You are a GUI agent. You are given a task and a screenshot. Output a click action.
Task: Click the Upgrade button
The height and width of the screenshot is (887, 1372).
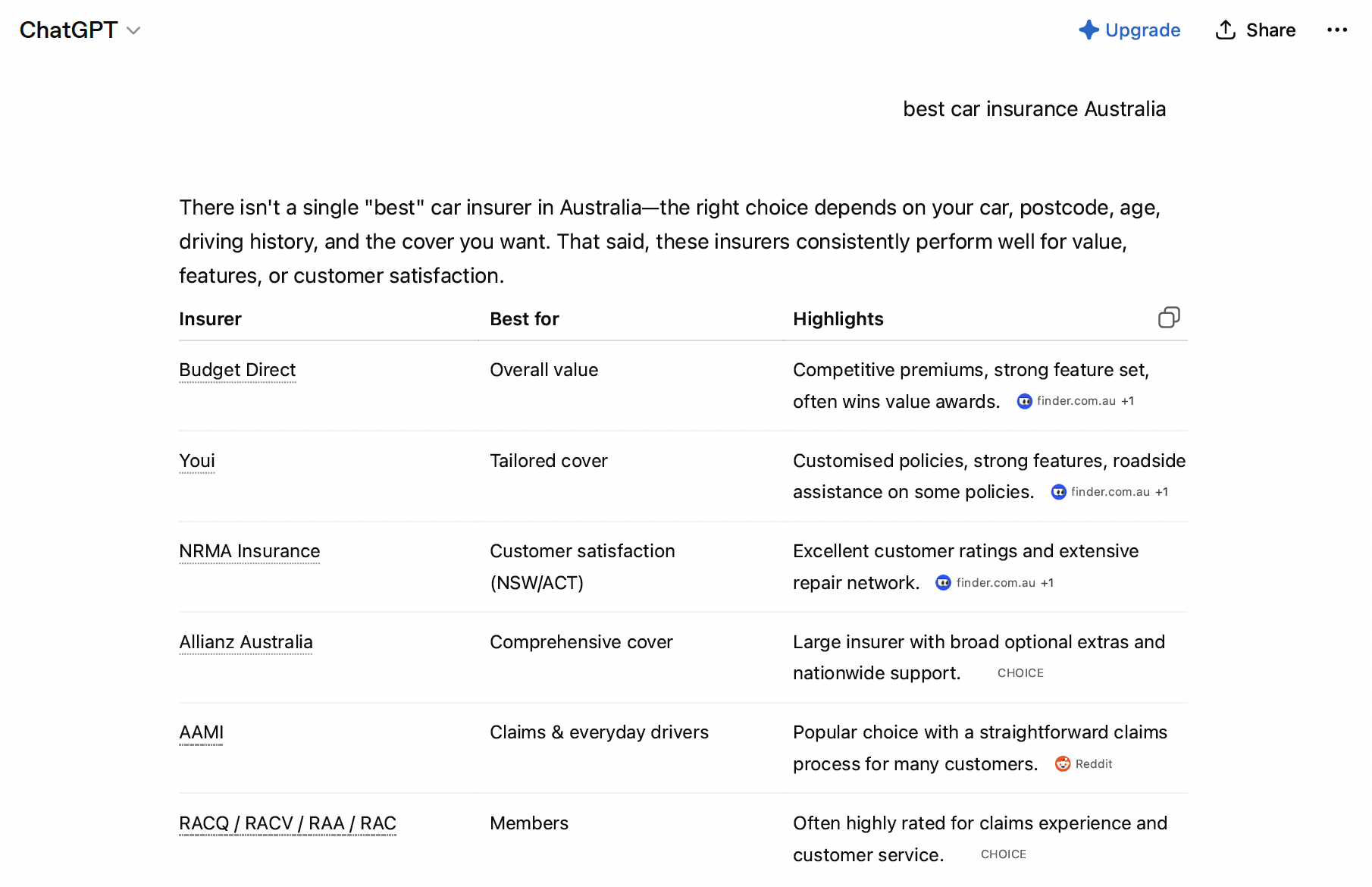click(x=1129, y=30)
